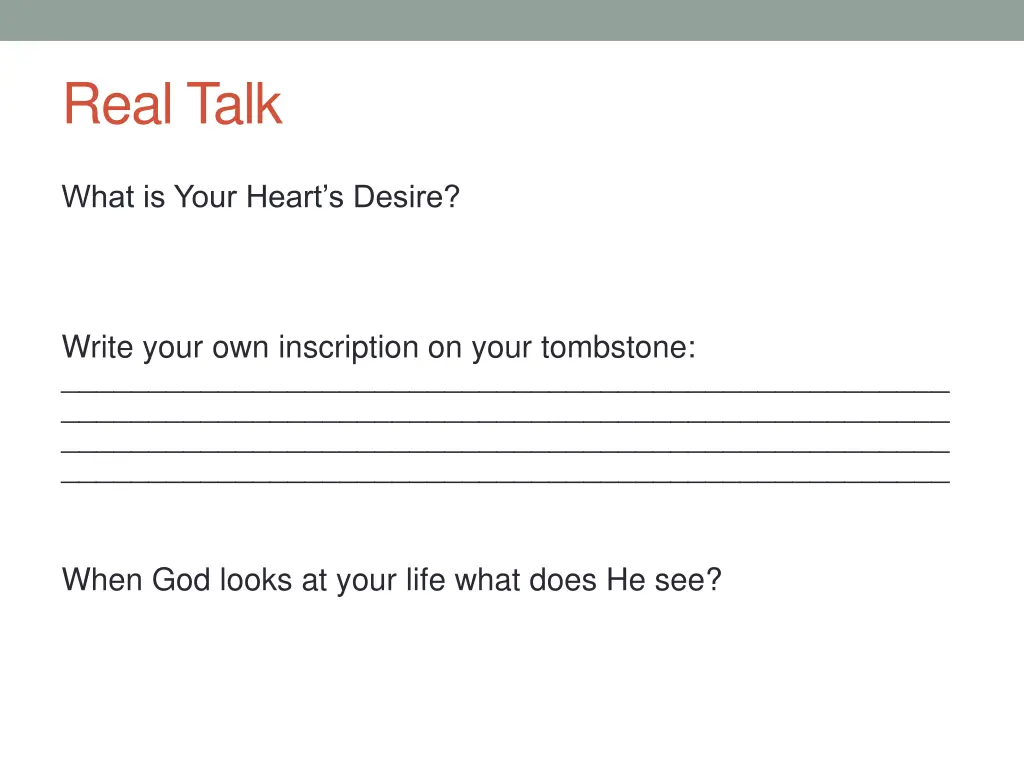Click the word 'Talk' in the title
This screenshot has width=1024, height=768.
[x=234, y=103]
